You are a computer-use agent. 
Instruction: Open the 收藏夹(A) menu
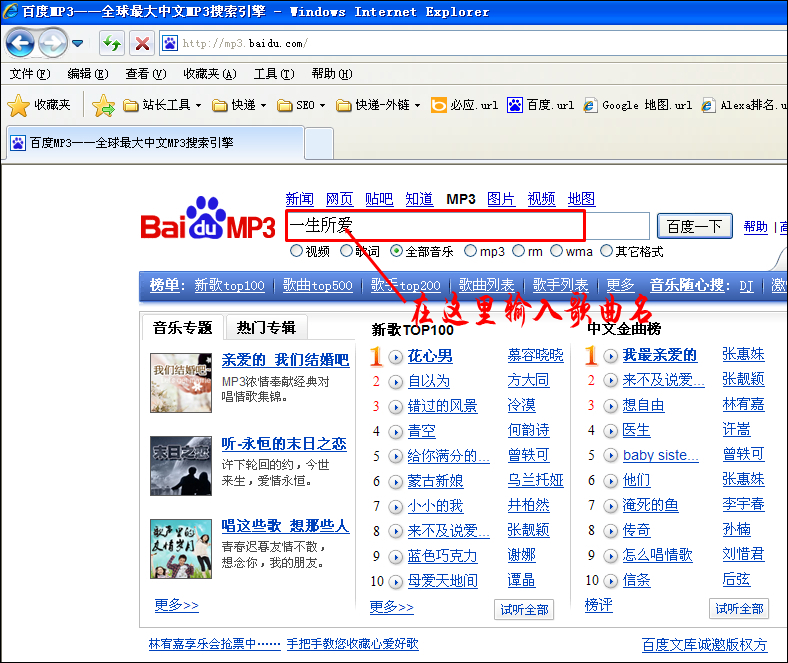(210, 74)
